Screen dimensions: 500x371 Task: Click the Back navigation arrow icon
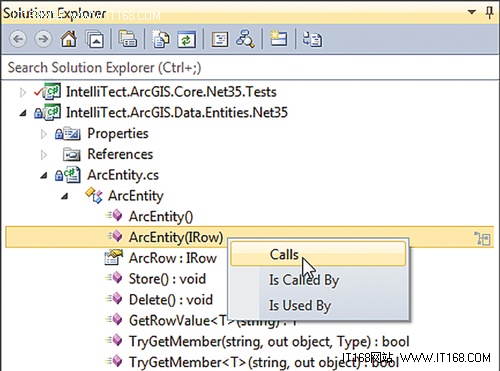pos(18,39)
